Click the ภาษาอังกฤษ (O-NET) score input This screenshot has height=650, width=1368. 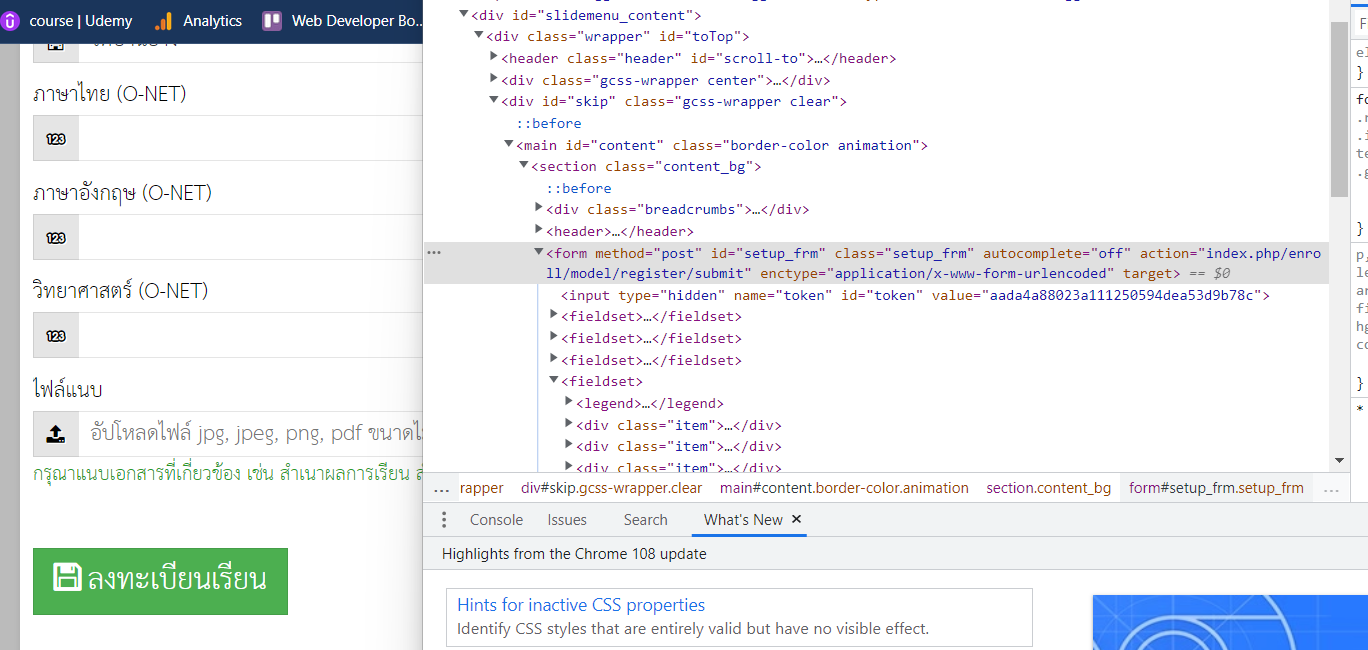tap(250, 237)
